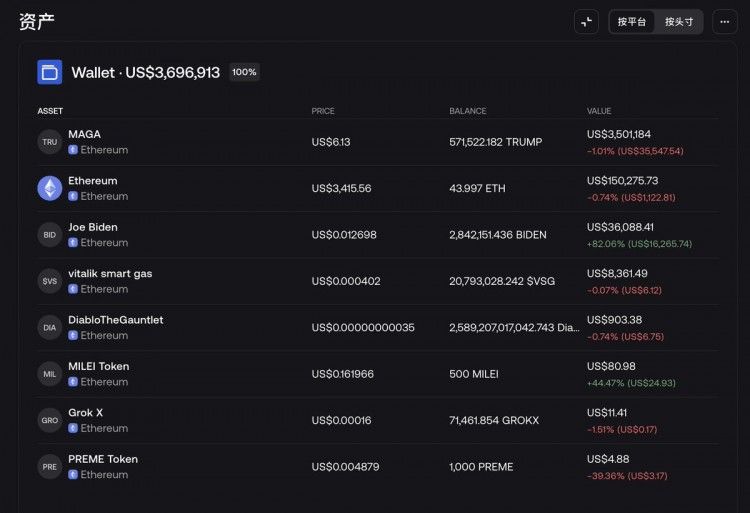Select the PREME Token asset name

pos(103,459)
